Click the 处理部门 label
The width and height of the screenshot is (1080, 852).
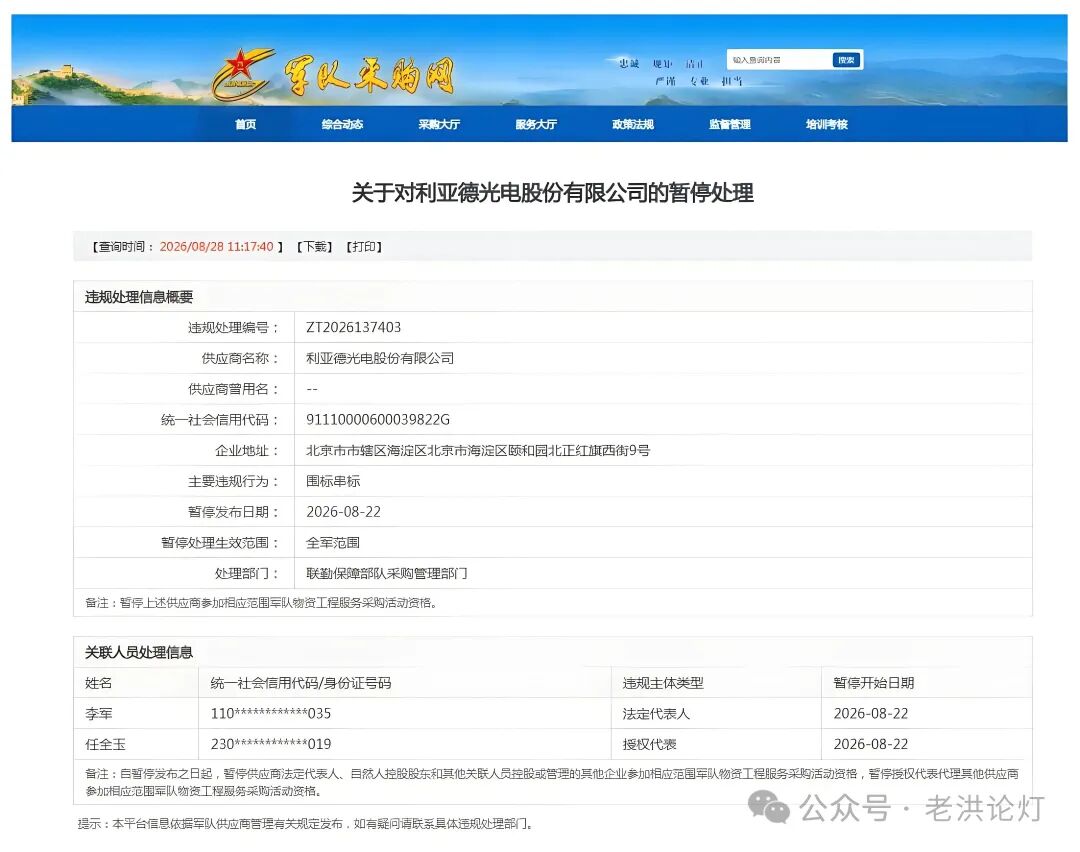(x=247, y=573)
